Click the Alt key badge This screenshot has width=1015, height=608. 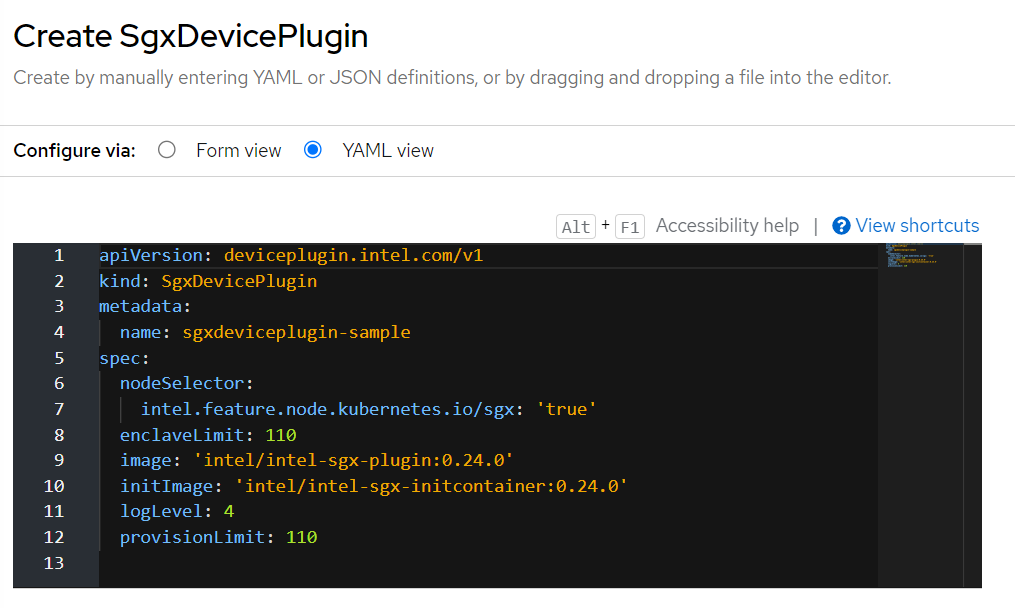pos(576,227)
